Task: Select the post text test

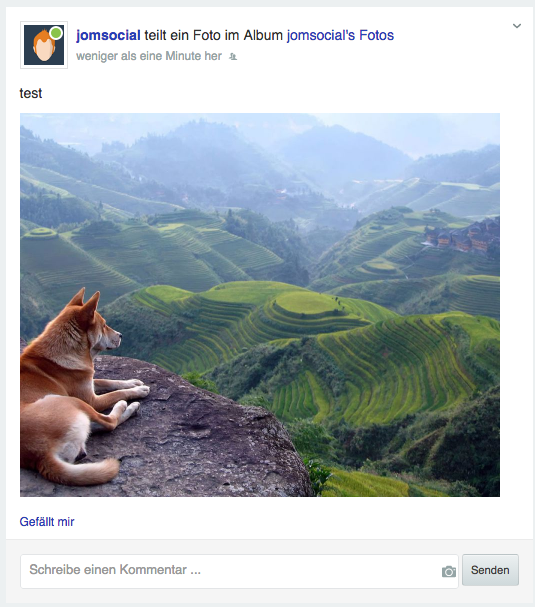Action: point(31,93)
